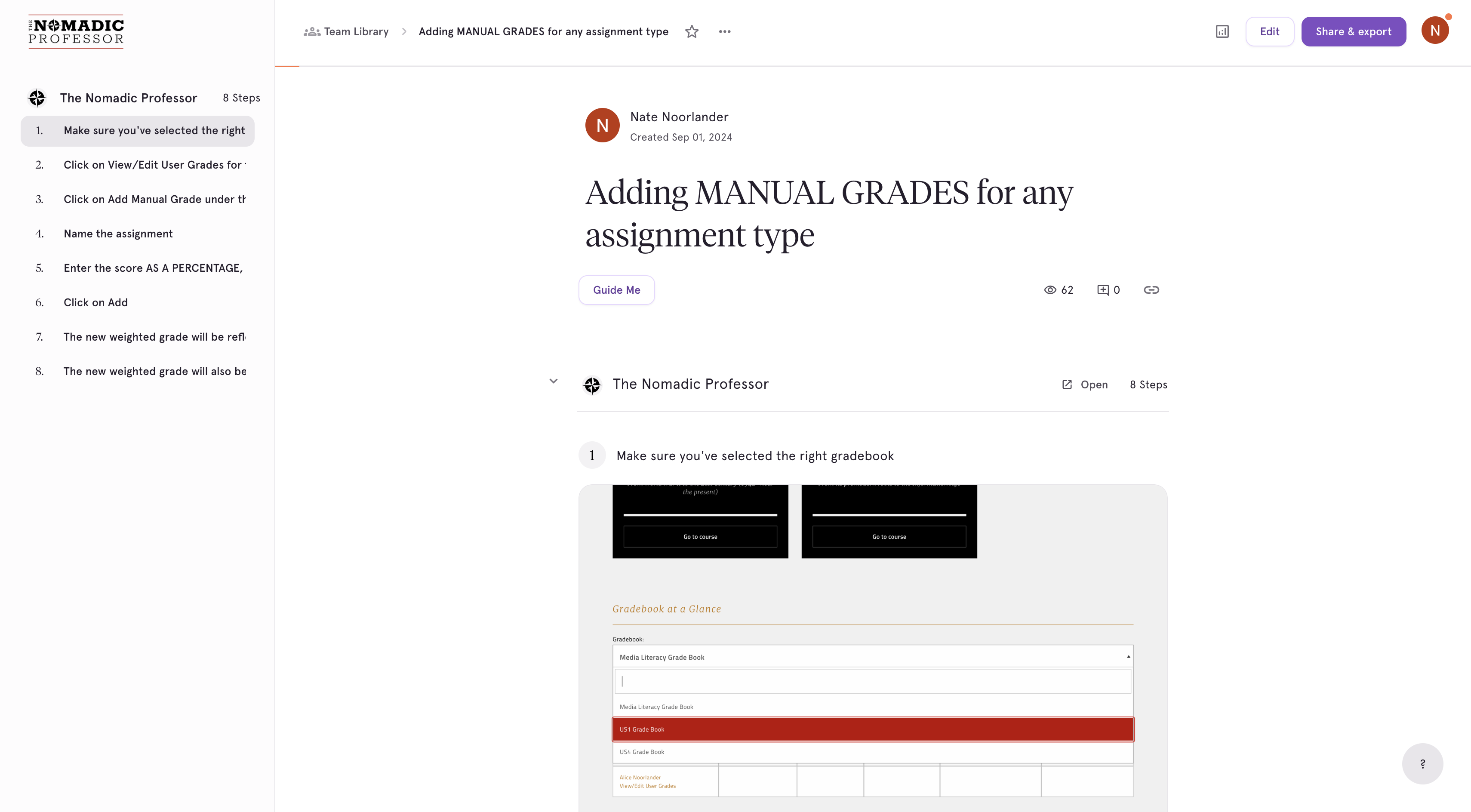
Task: Open step 8 new weighted grade also
Action: (138, 371)
